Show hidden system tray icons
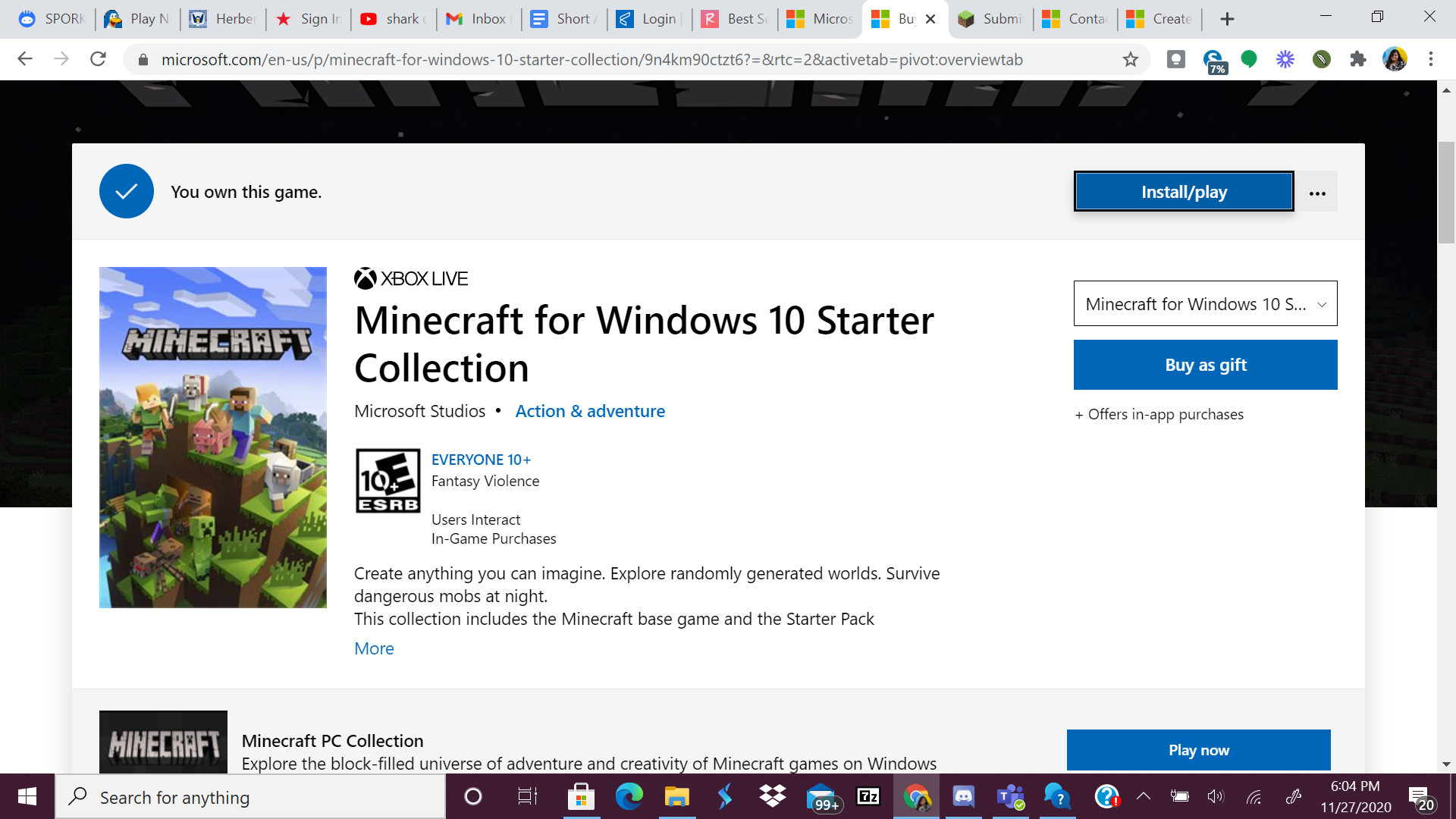Viewport: 1456px width, 819px height. click(x=1144, y=796)
